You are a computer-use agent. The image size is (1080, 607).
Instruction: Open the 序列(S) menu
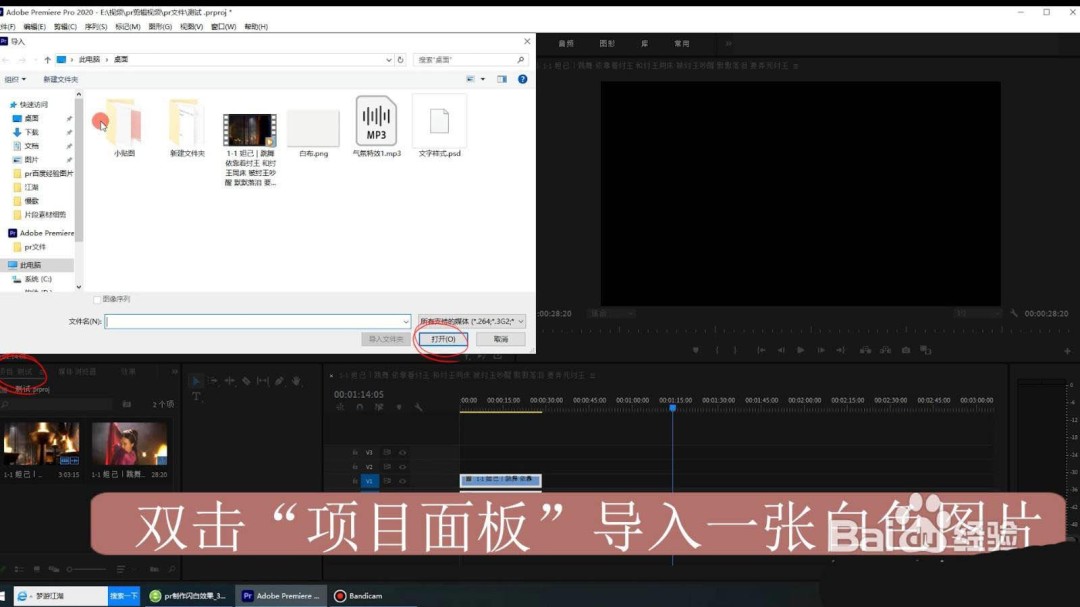[96, 27]
